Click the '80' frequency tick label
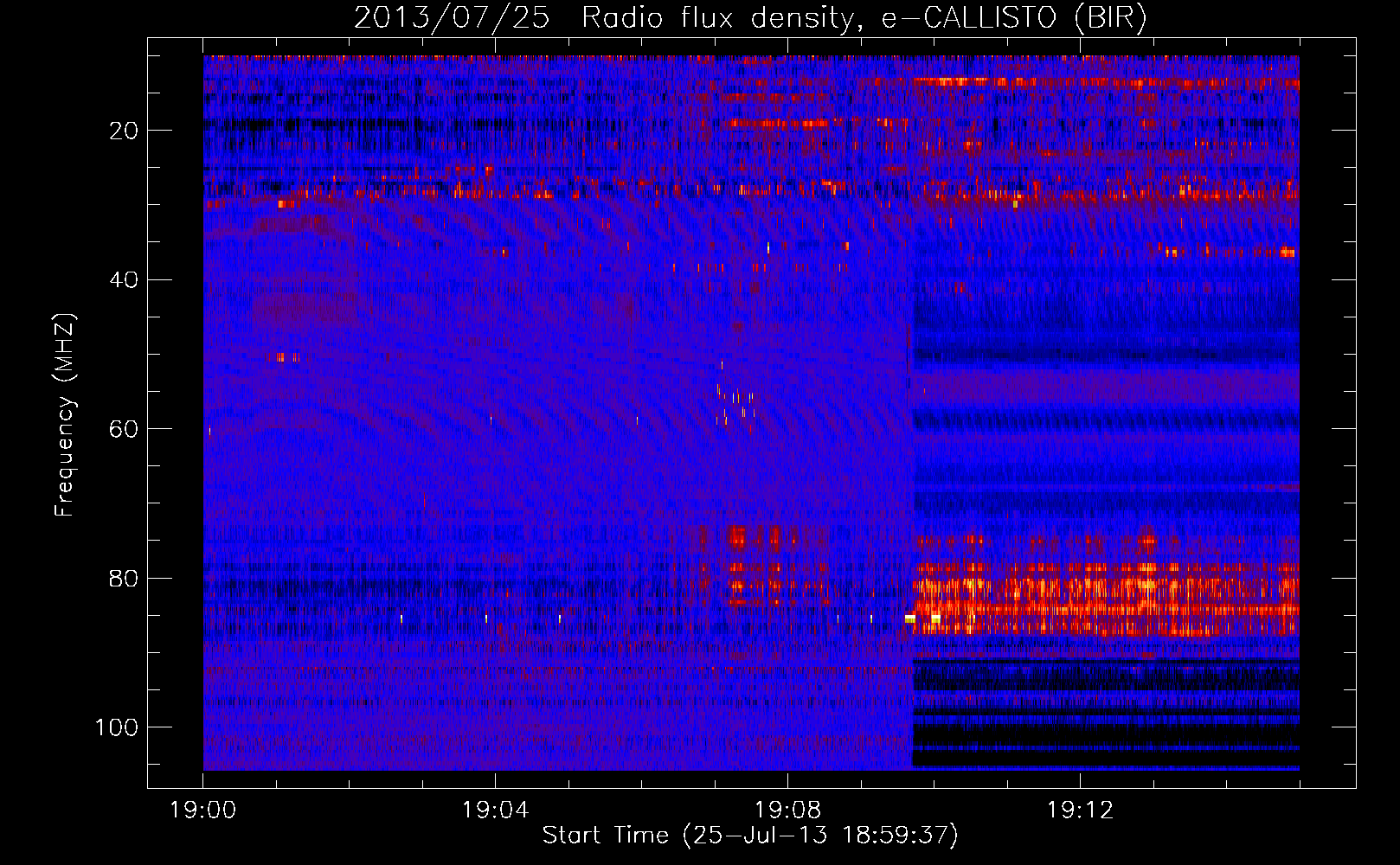Viewport: 1400px width, 865px height. [124, 578]
